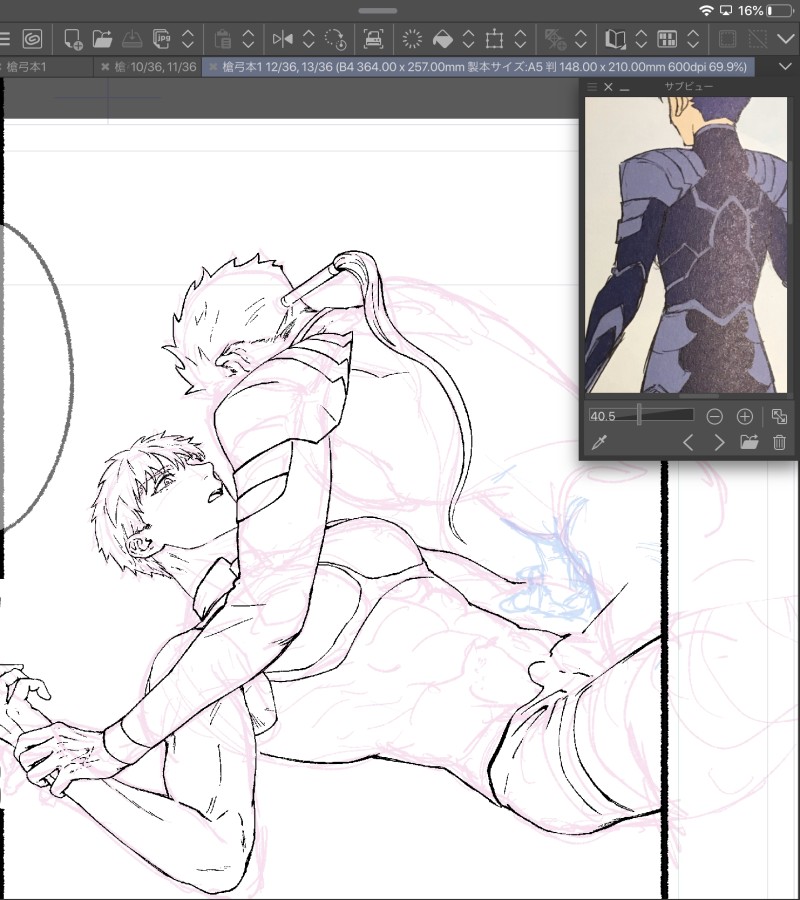Show previous image in Sub View
Viewport: 800px width, 900px height.
click(x=688, y=443)
